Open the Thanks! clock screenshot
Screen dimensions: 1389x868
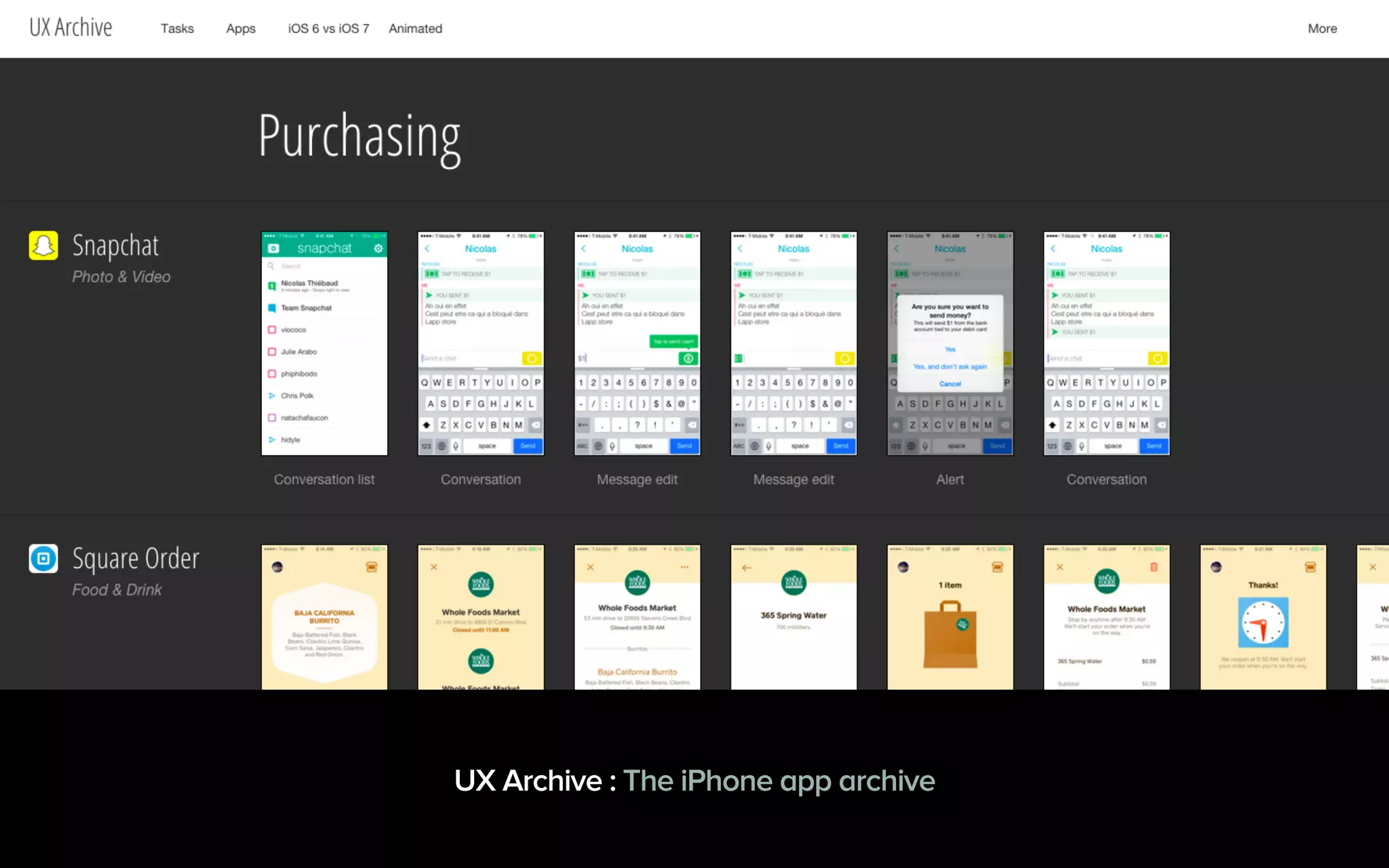point(1263,617)
